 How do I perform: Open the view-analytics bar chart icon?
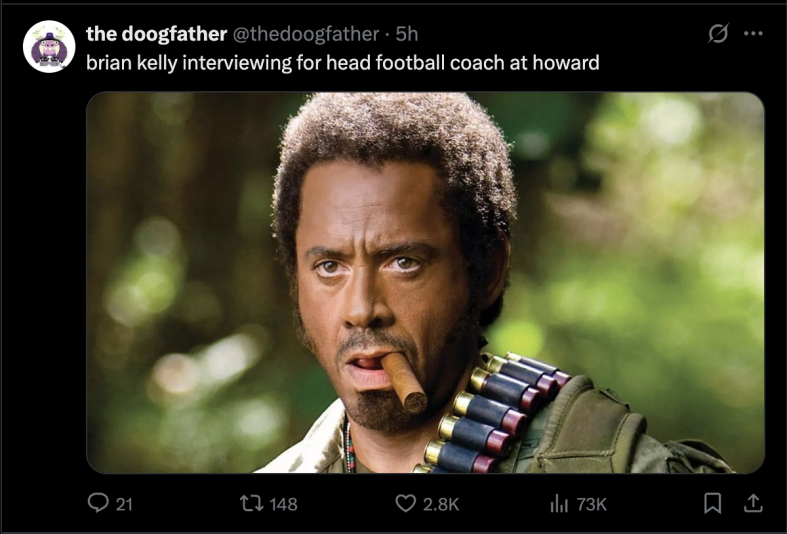pos(559,503)
